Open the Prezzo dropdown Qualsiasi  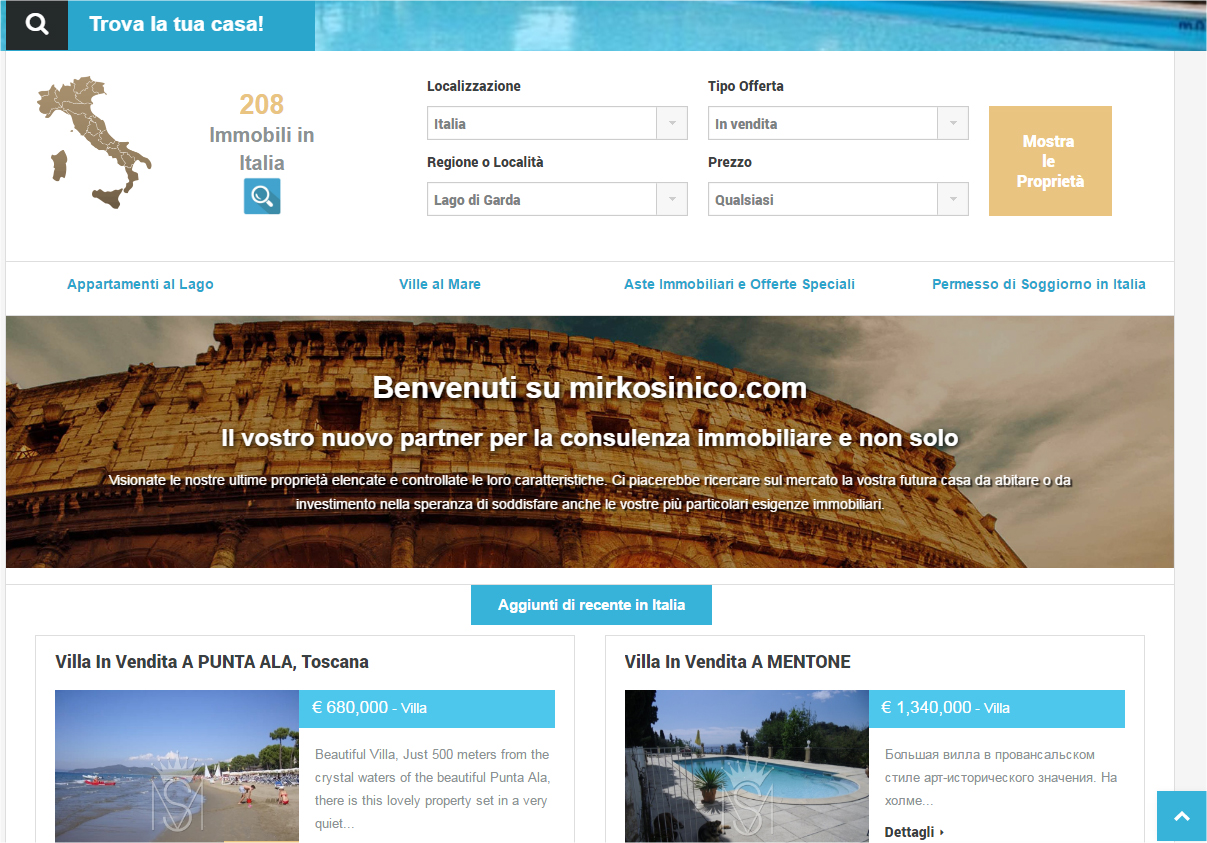pyautogui.click(x=838, y=199)
